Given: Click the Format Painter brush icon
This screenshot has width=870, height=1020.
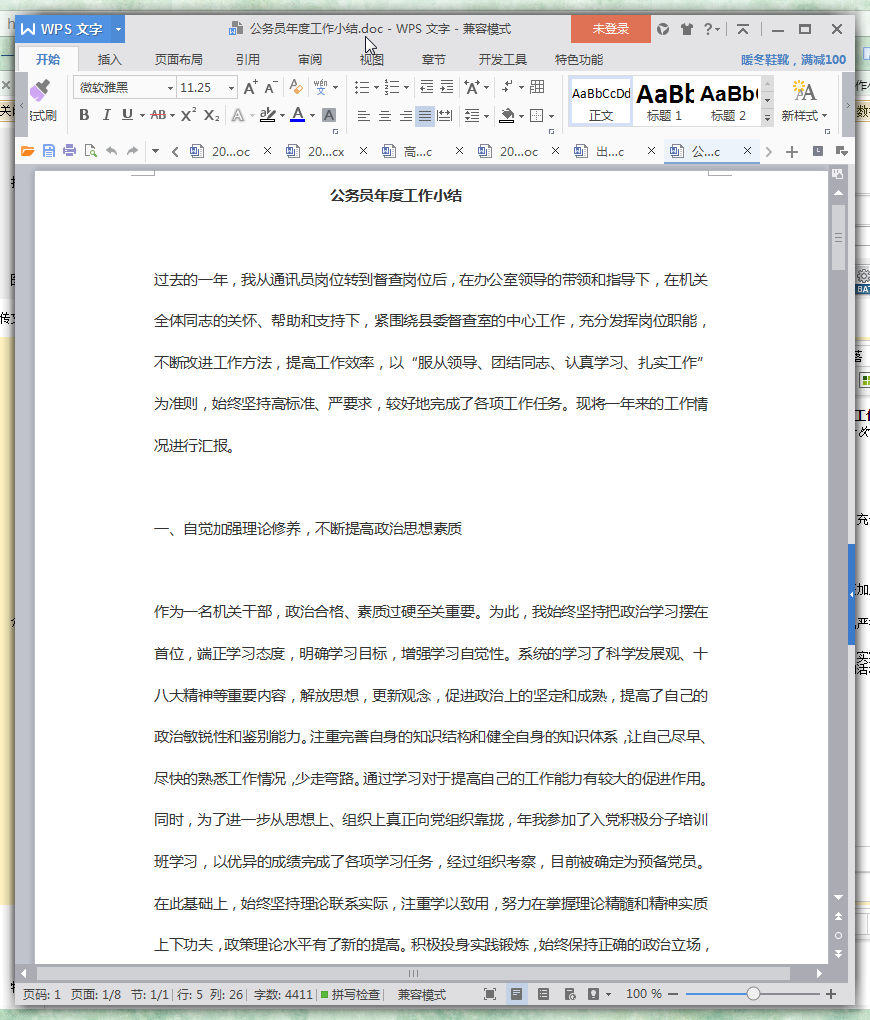Looking at the screenshot, I should point(40,90).
